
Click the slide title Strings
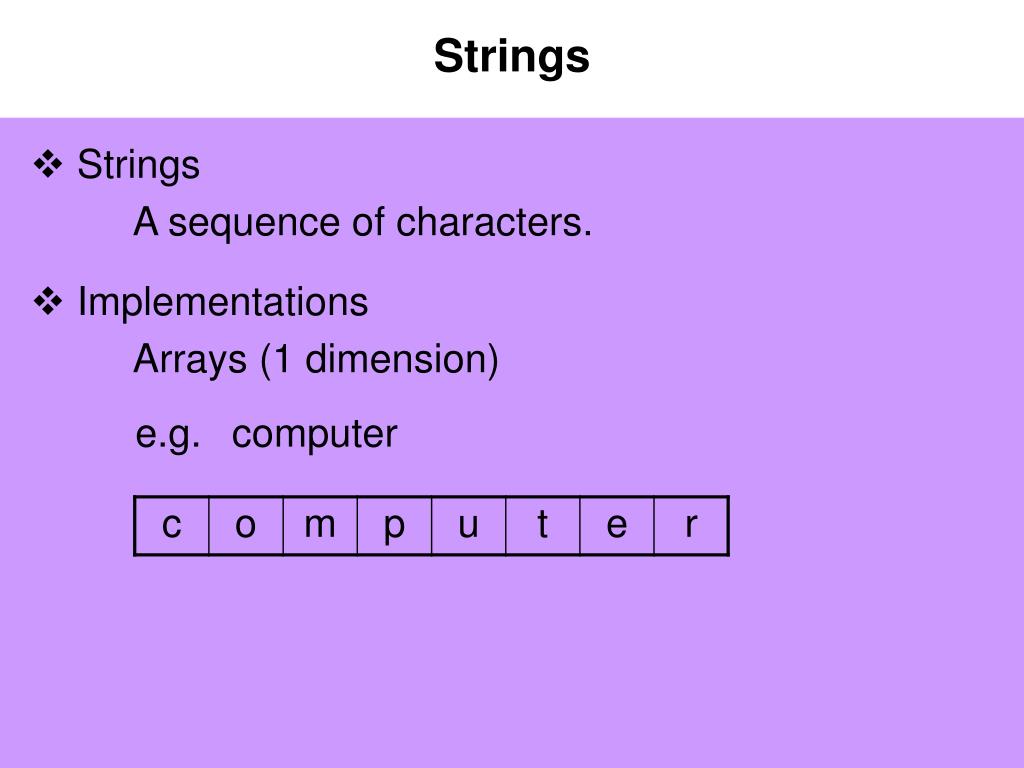512,57
